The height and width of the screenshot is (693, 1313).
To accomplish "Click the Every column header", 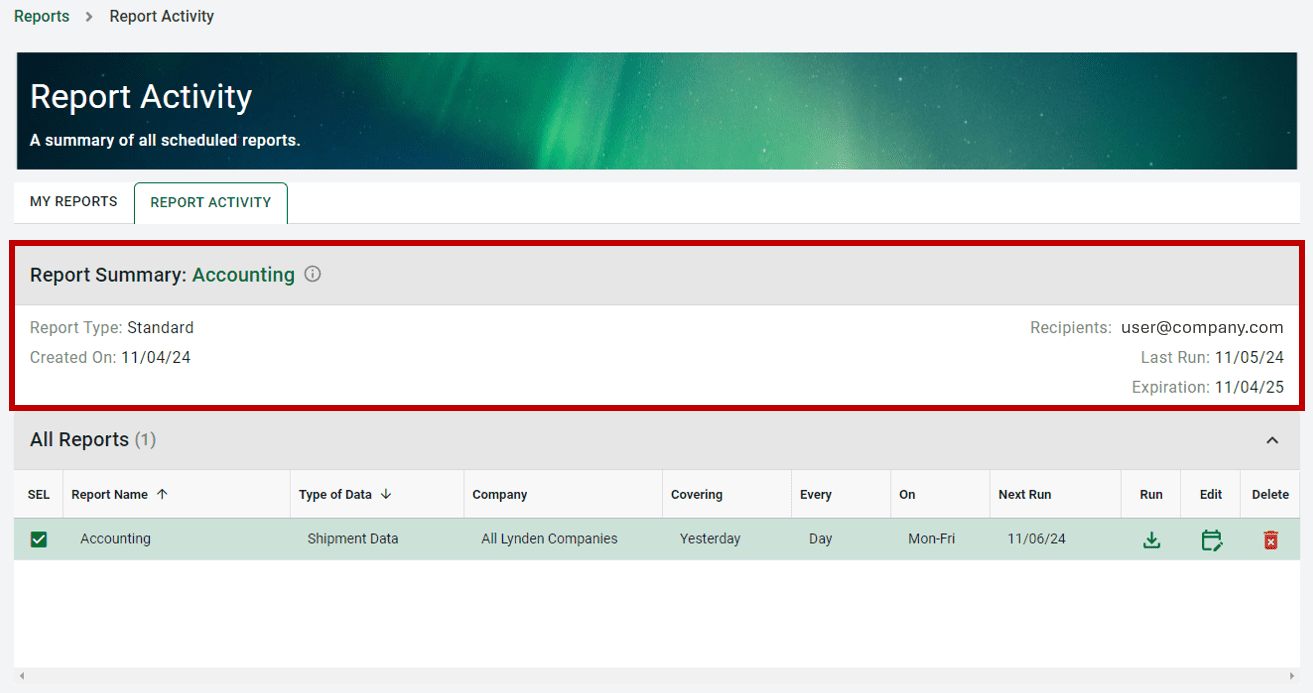I will 815,494.
